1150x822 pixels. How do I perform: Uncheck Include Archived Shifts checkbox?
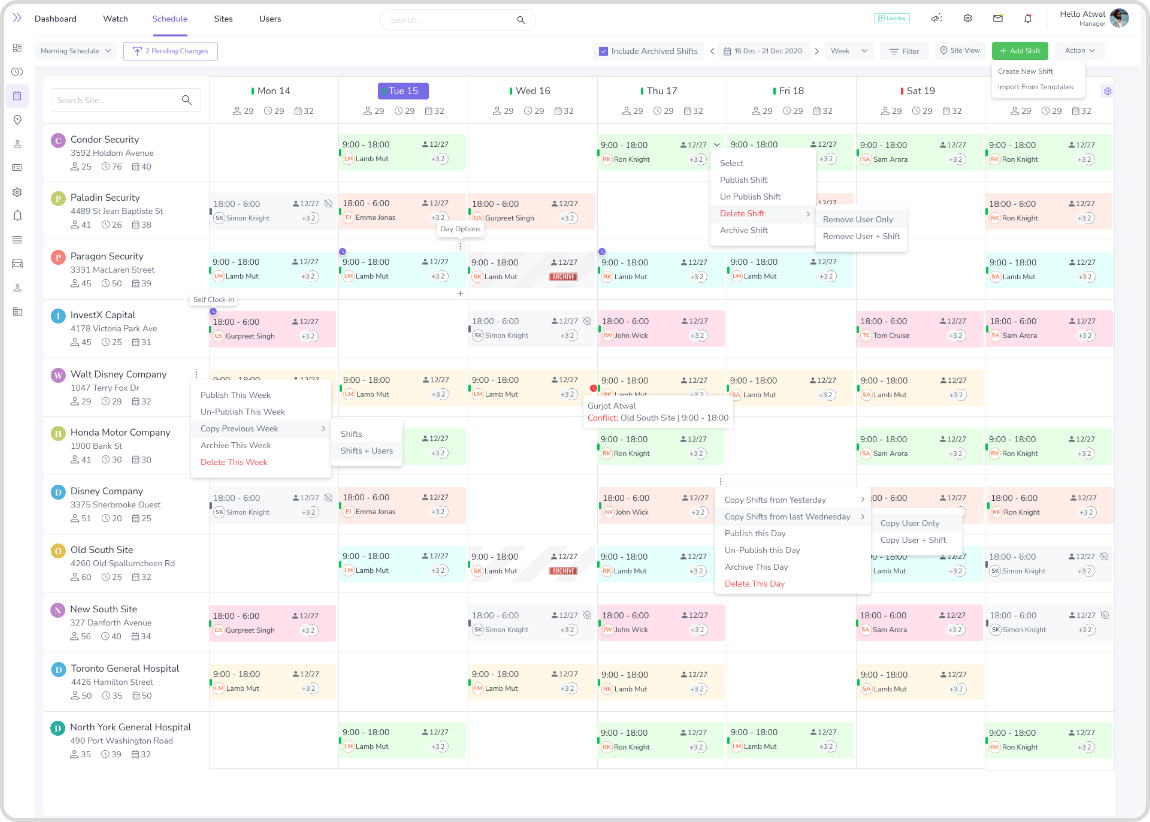(x=603, y=51)
